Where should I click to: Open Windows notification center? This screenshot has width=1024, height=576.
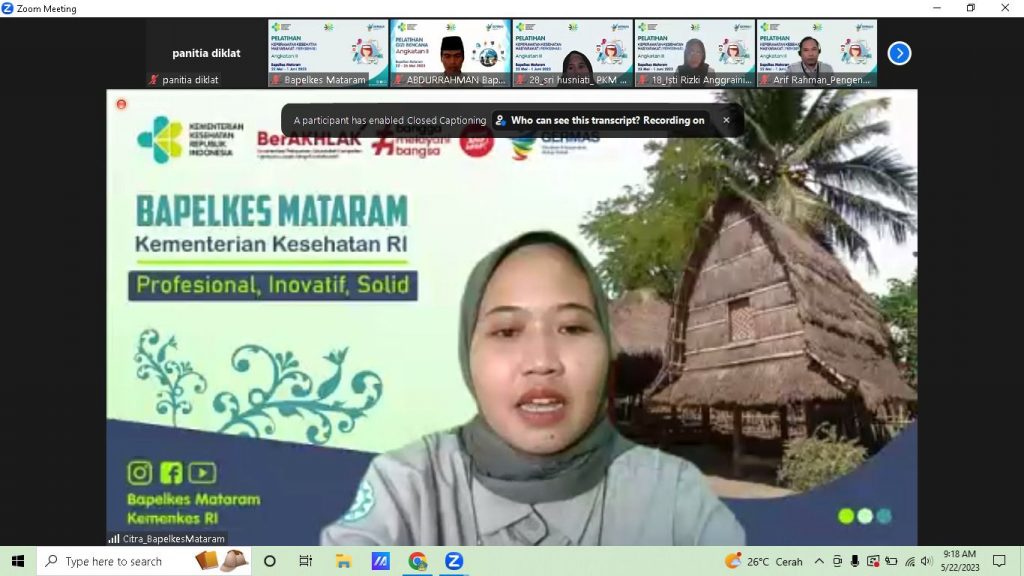[x=999, y=561]
